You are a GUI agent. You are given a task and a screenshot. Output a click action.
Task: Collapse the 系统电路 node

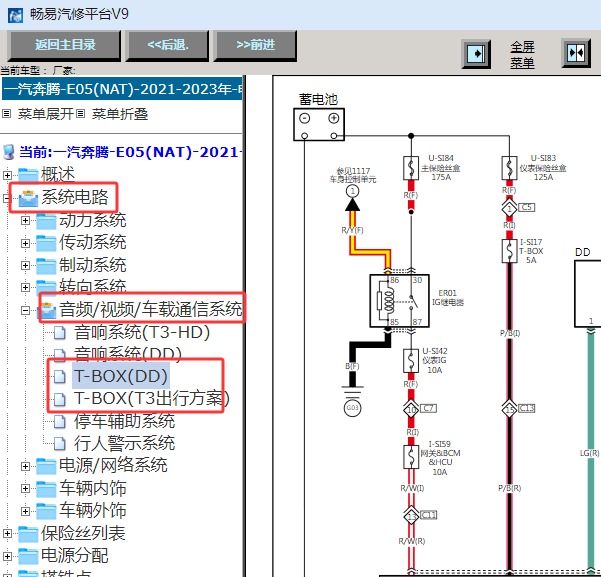[6, 198]
